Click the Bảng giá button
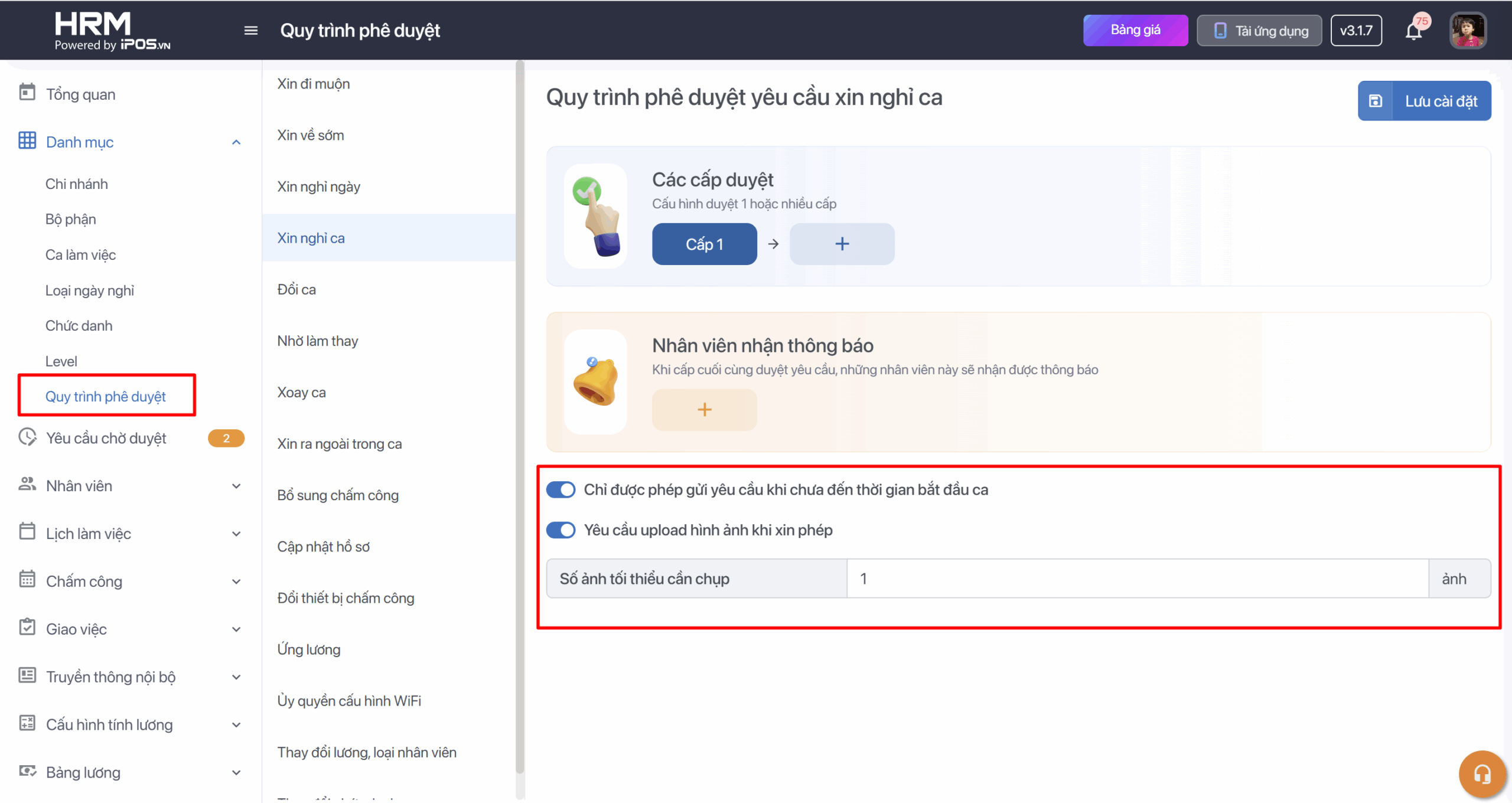The image size is (1512, 803). click(1135, 31)
